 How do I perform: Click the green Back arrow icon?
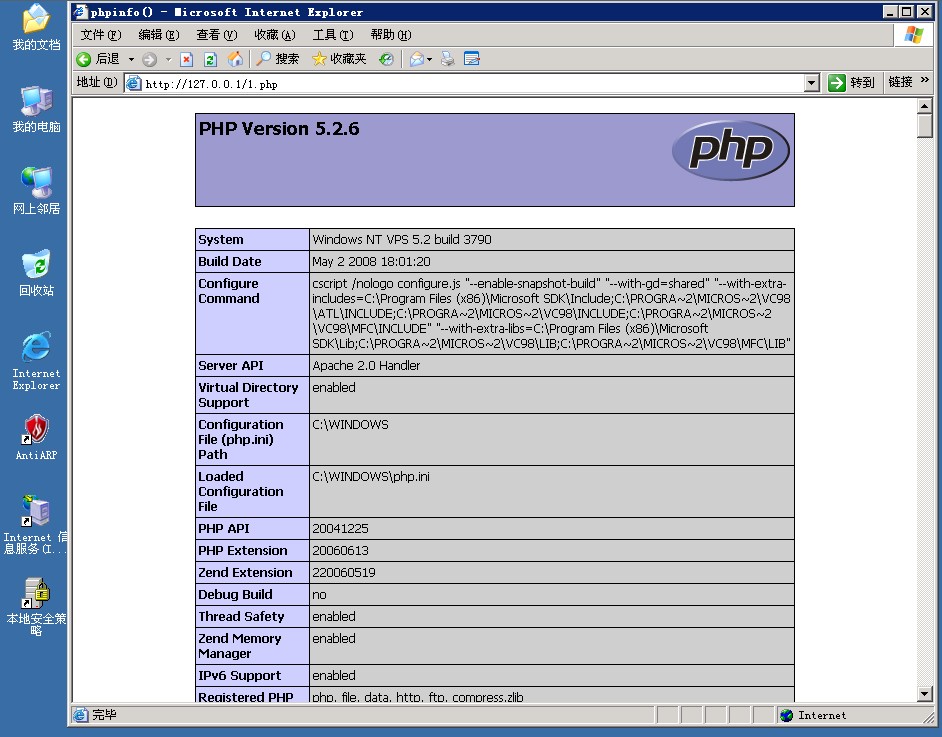pos(84,59)
